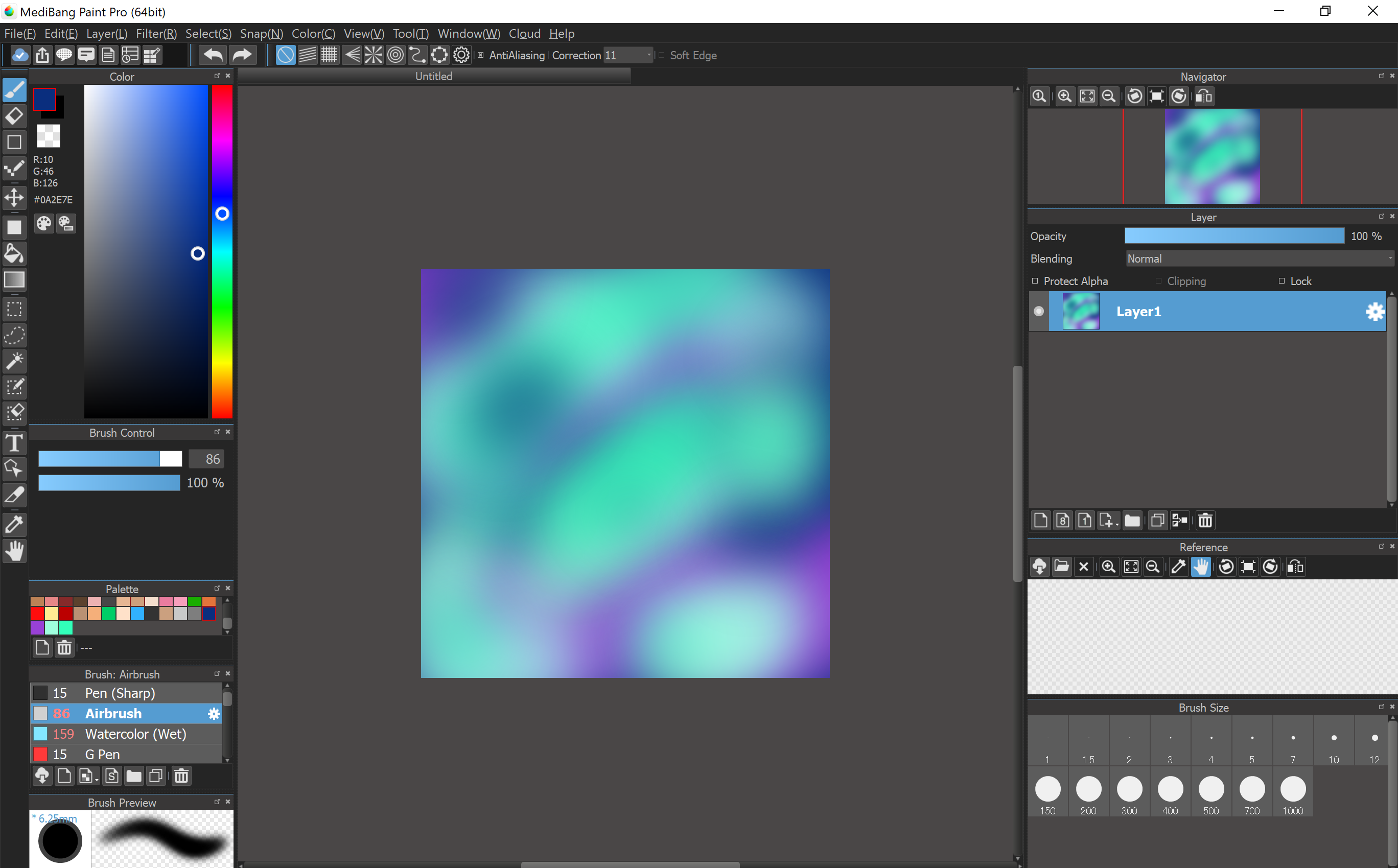Enable radial snap in toolbar
This screenshot has width=1398, height=868.
[373, 55]
